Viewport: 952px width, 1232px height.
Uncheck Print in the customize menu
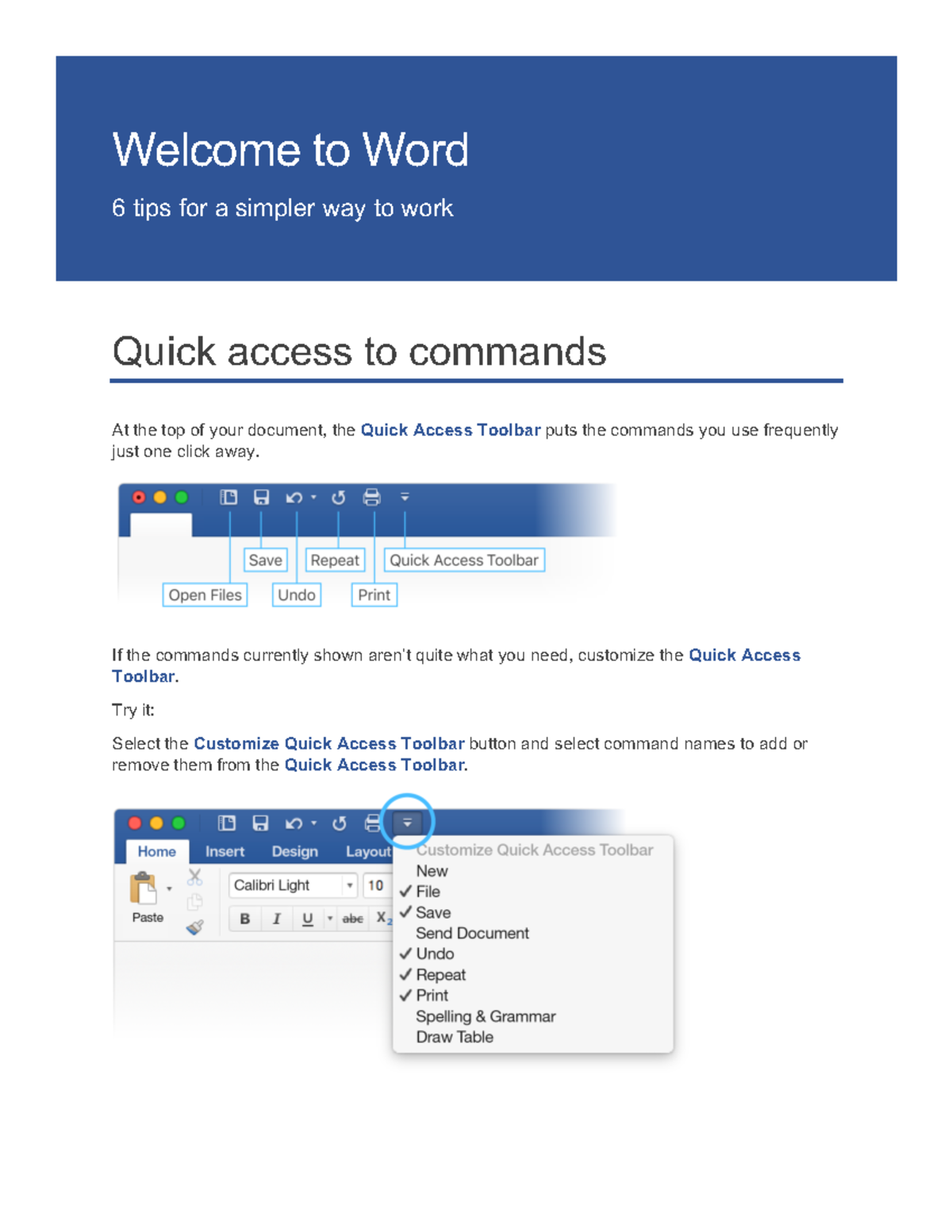point(432,995)
